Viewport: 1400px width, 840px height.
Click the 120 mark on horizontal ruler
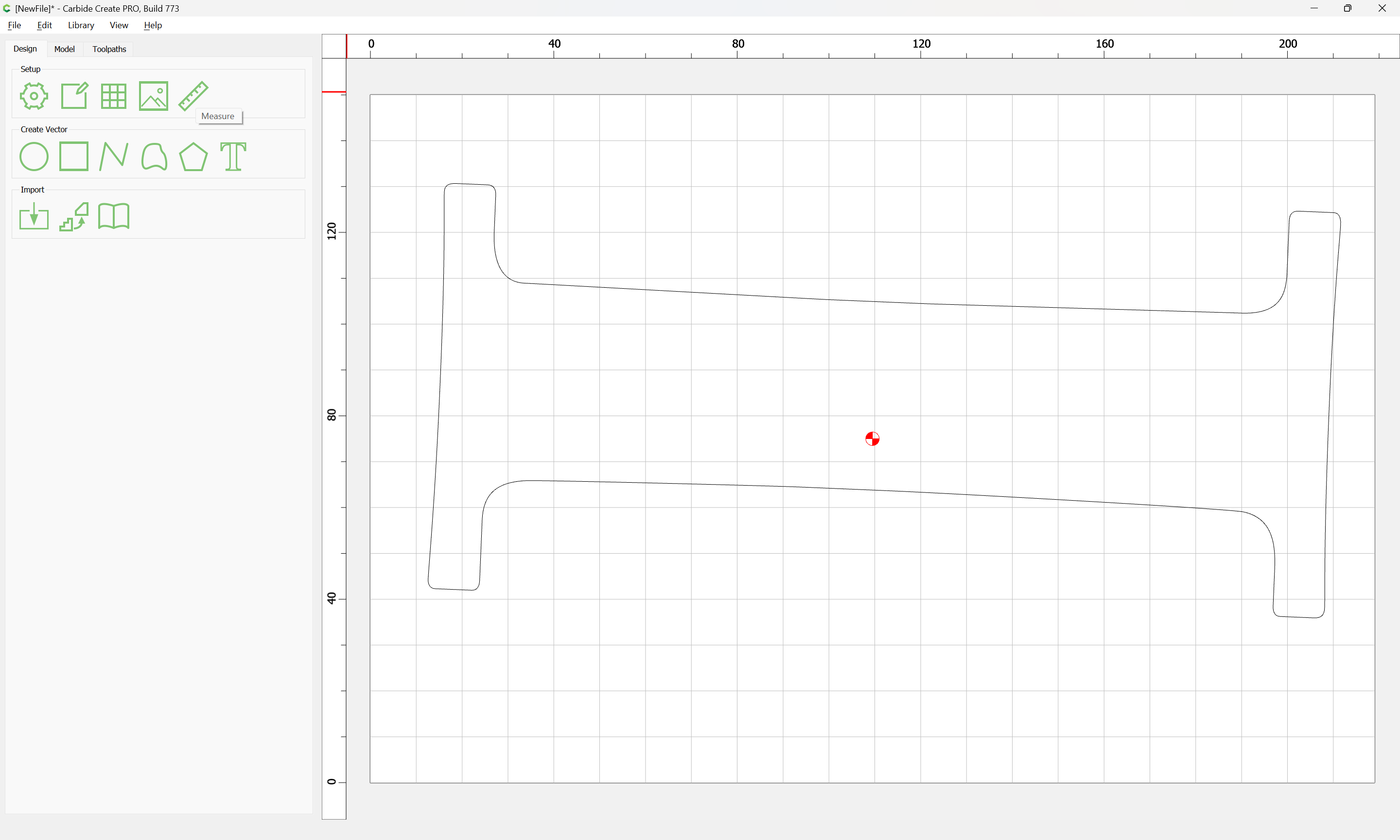pos(921,44)
